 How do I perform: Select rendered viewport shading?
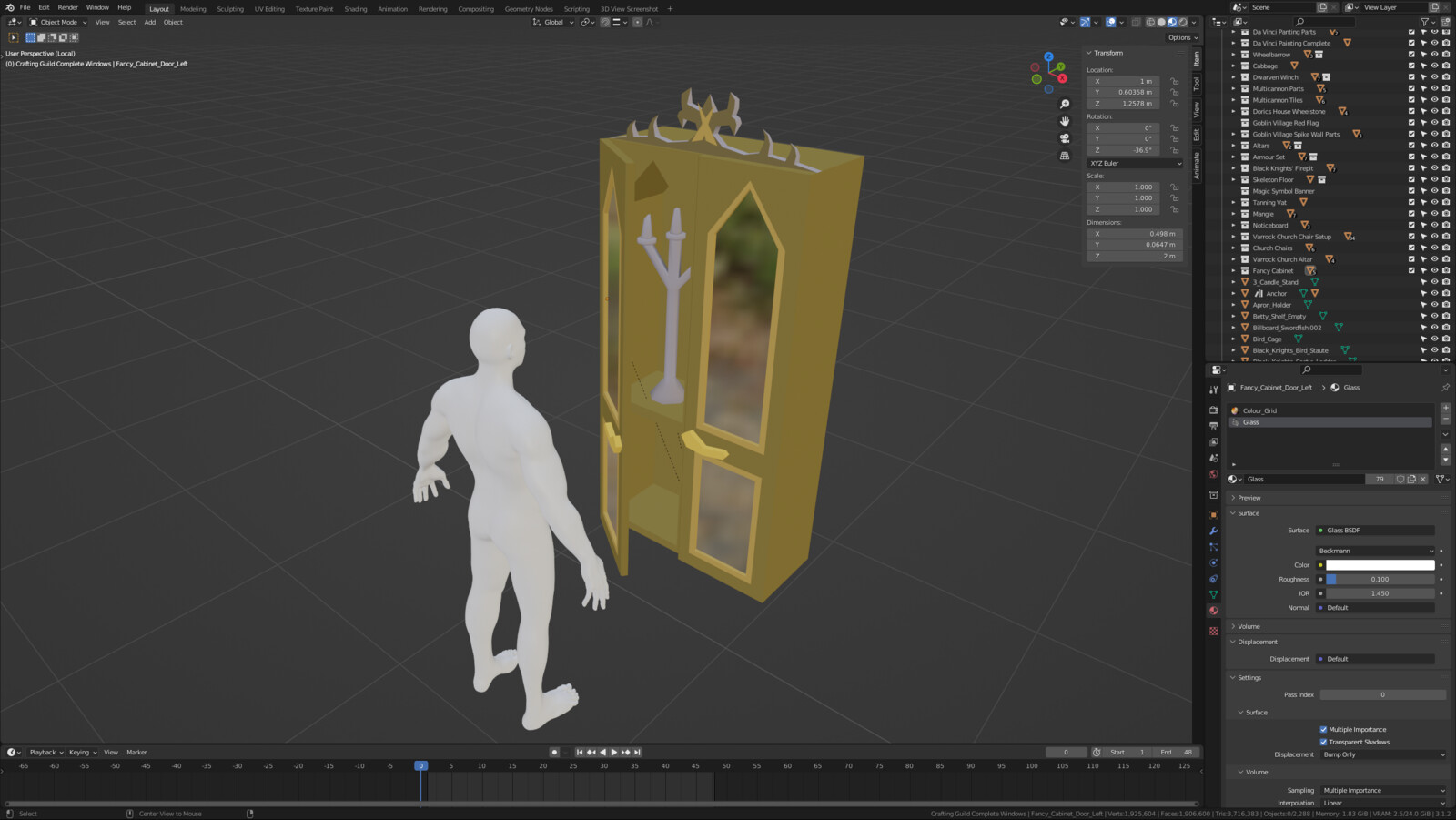click(1183, 22)
